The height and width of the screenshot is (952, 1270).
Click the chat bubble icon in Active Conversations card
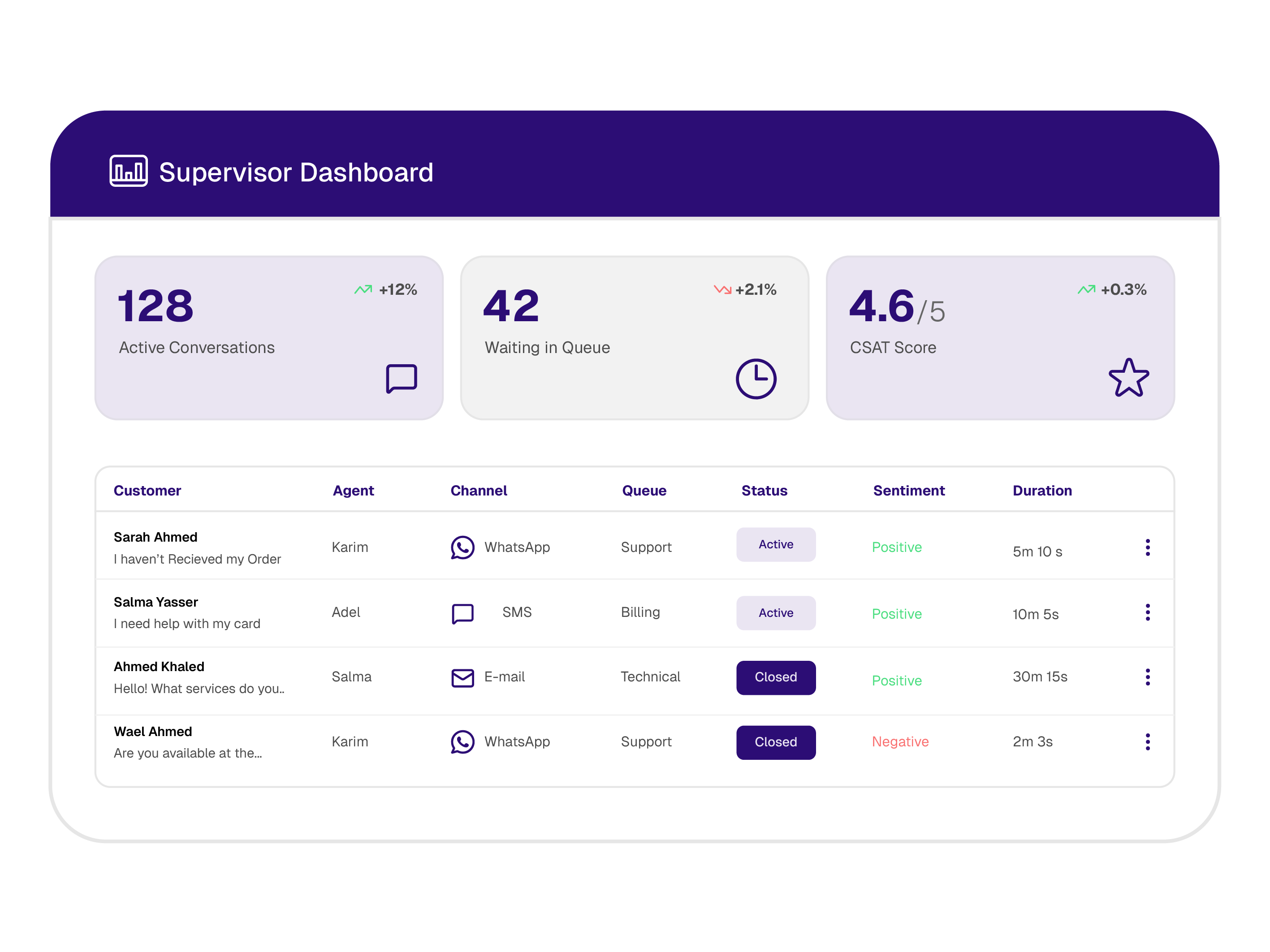pos(402,379)
